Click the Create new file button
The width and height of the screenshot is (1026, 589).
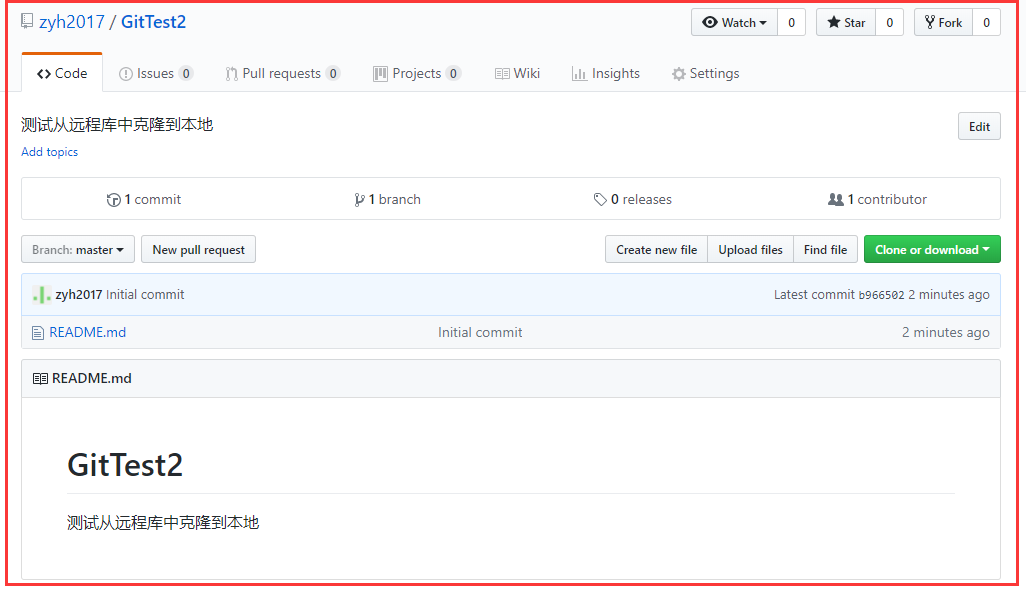point(656,249)
